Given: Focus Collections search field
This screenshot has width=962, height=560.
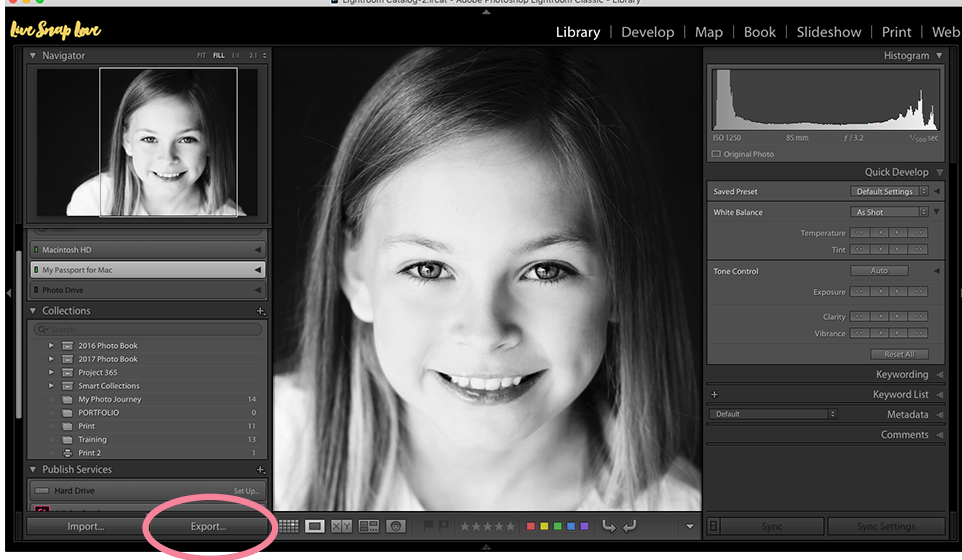Looking at the screenshot, I should [x=148, y=329].
